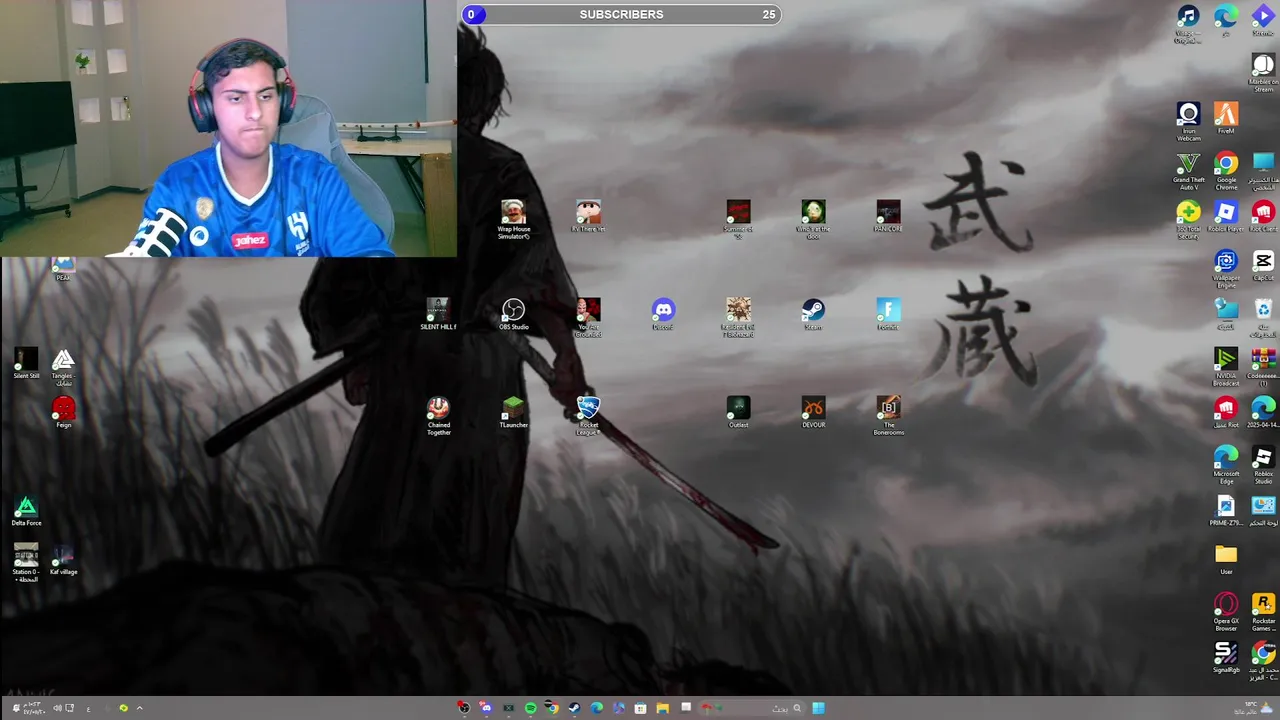
Task: Open the PRIME-Z79 file on desktop
Action: 1226,510
